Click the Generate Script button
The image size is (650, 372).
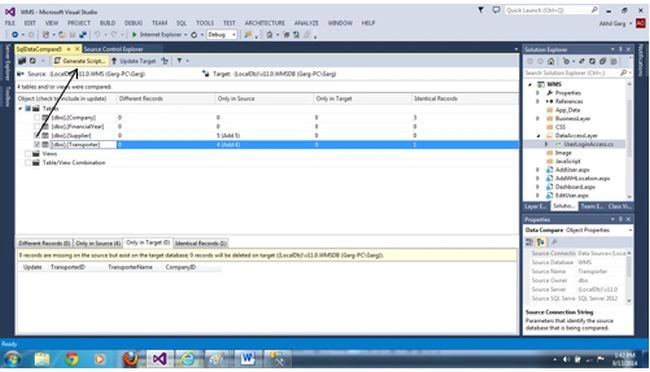coord(80,61)
